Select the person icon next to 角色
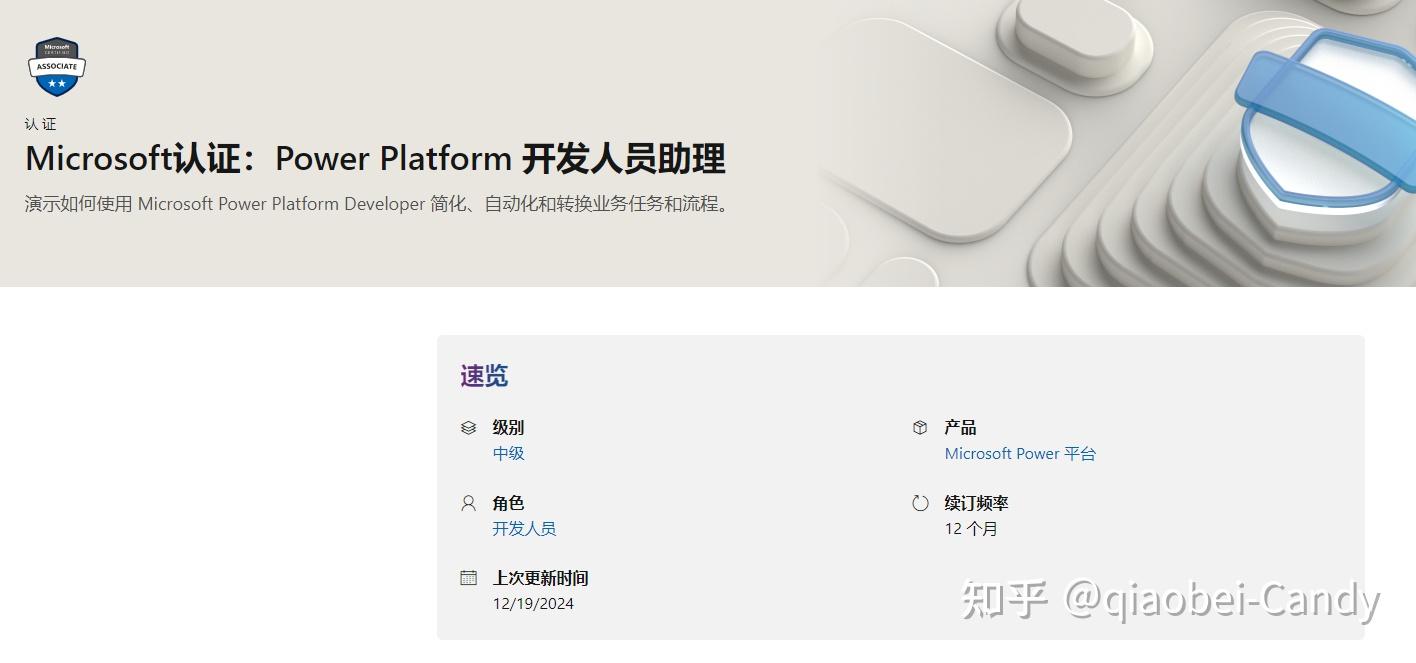This screenshot has height=663, width=1416. (468, 503)
